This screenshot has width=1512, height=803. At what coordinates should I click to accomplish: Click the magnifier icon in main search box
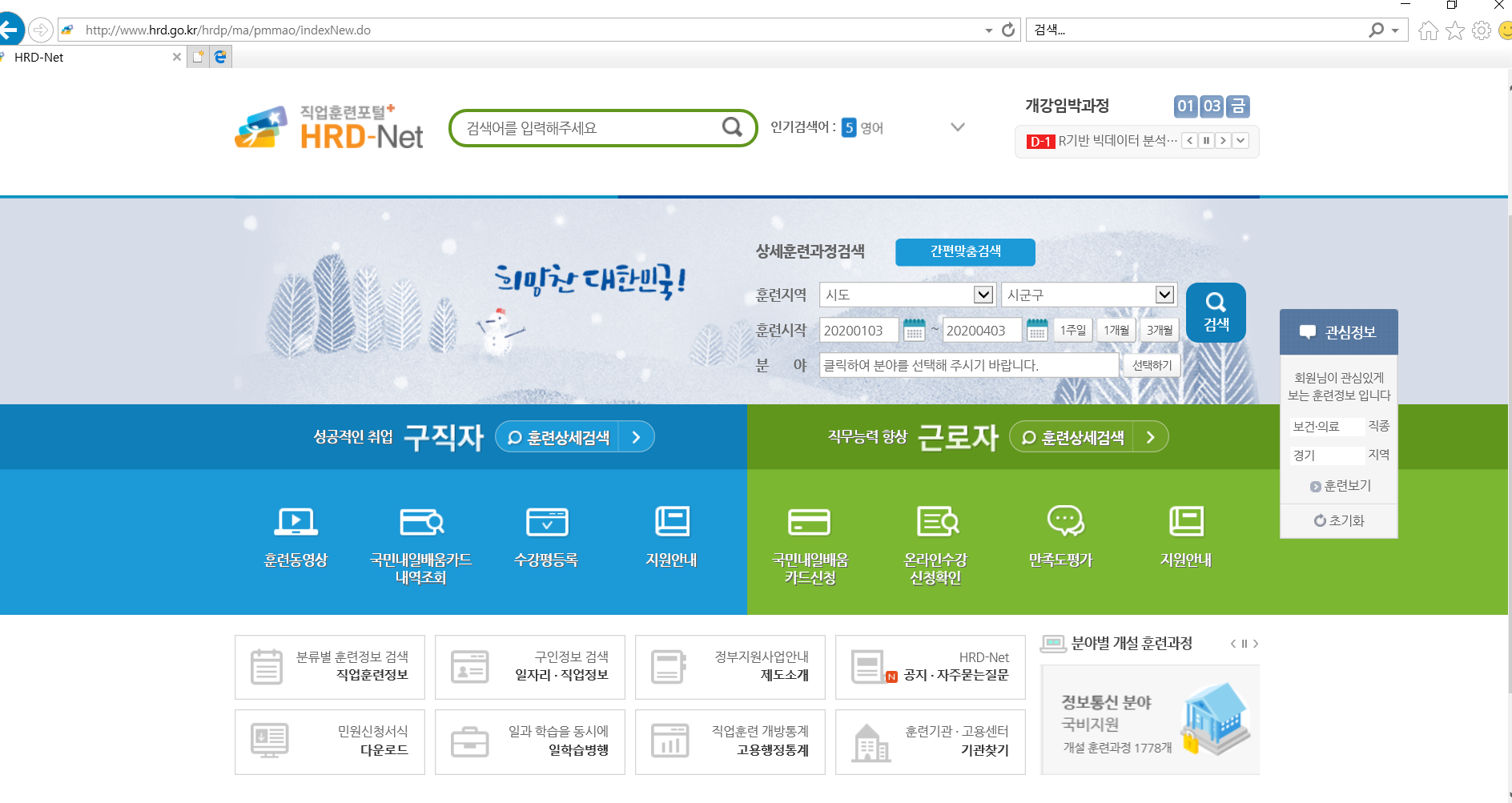pyautogui.click(x=731, y=127)
